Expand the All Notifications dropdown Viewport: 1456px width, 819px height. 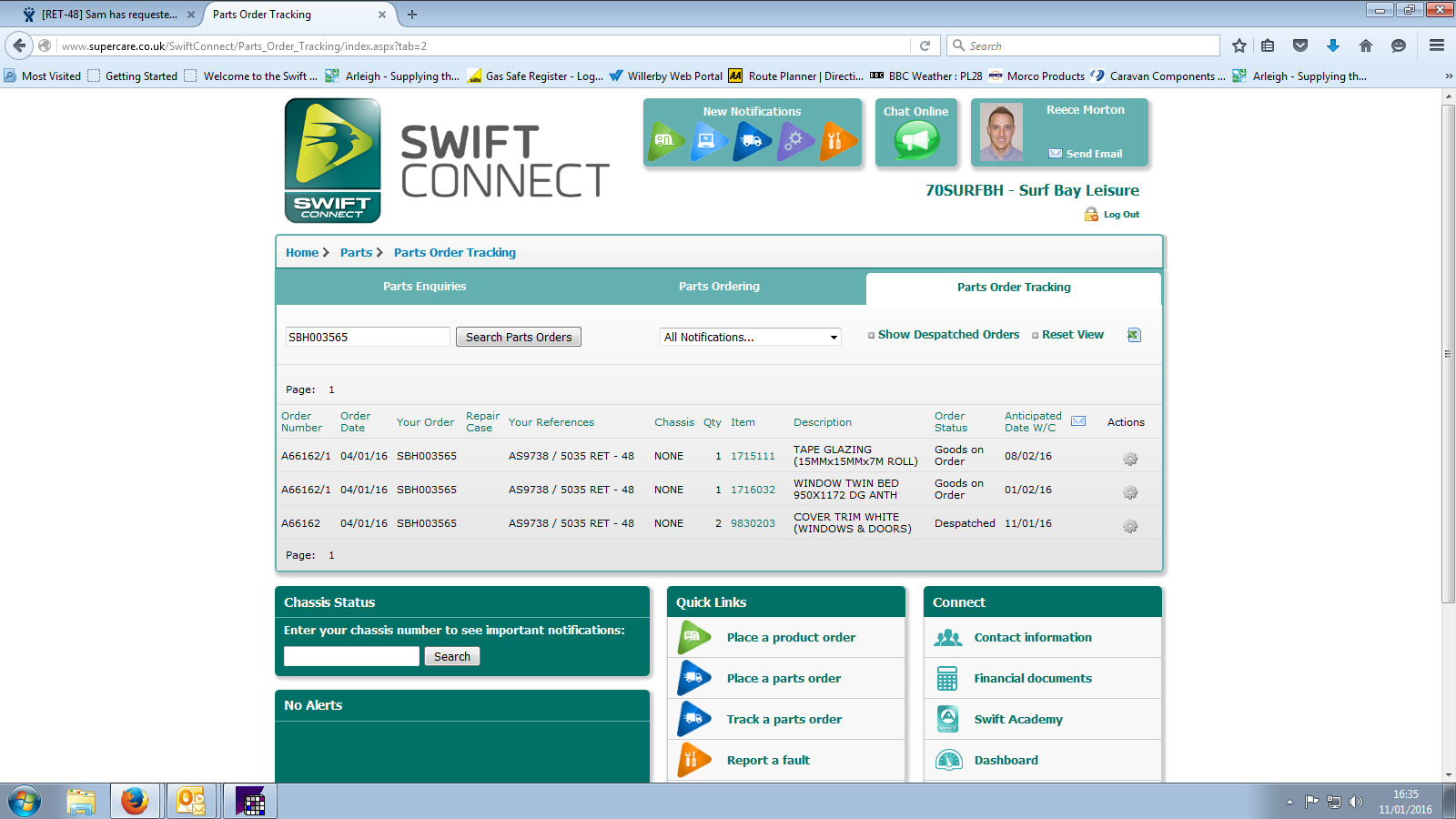point(750,337)
